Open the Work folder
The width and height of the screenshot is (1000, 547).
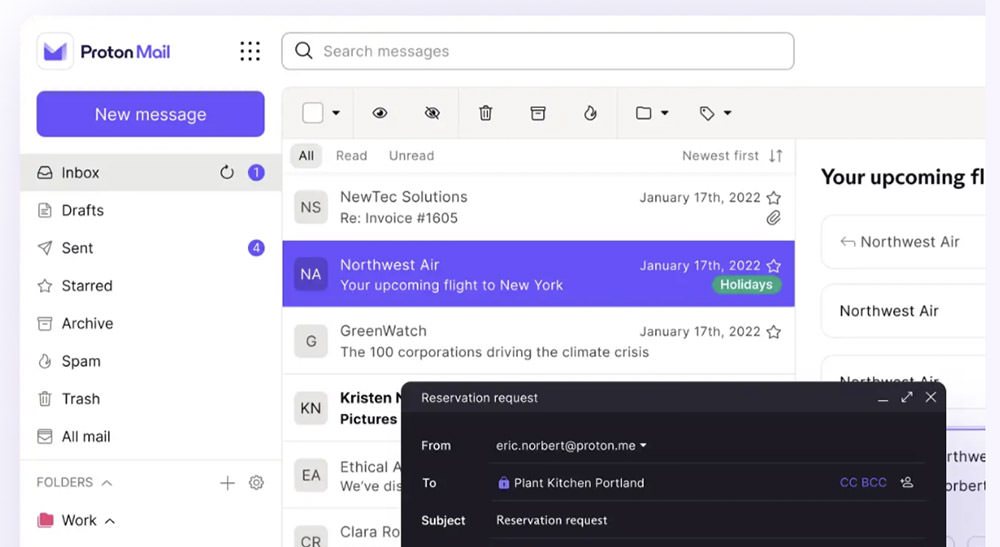point(79,521)
